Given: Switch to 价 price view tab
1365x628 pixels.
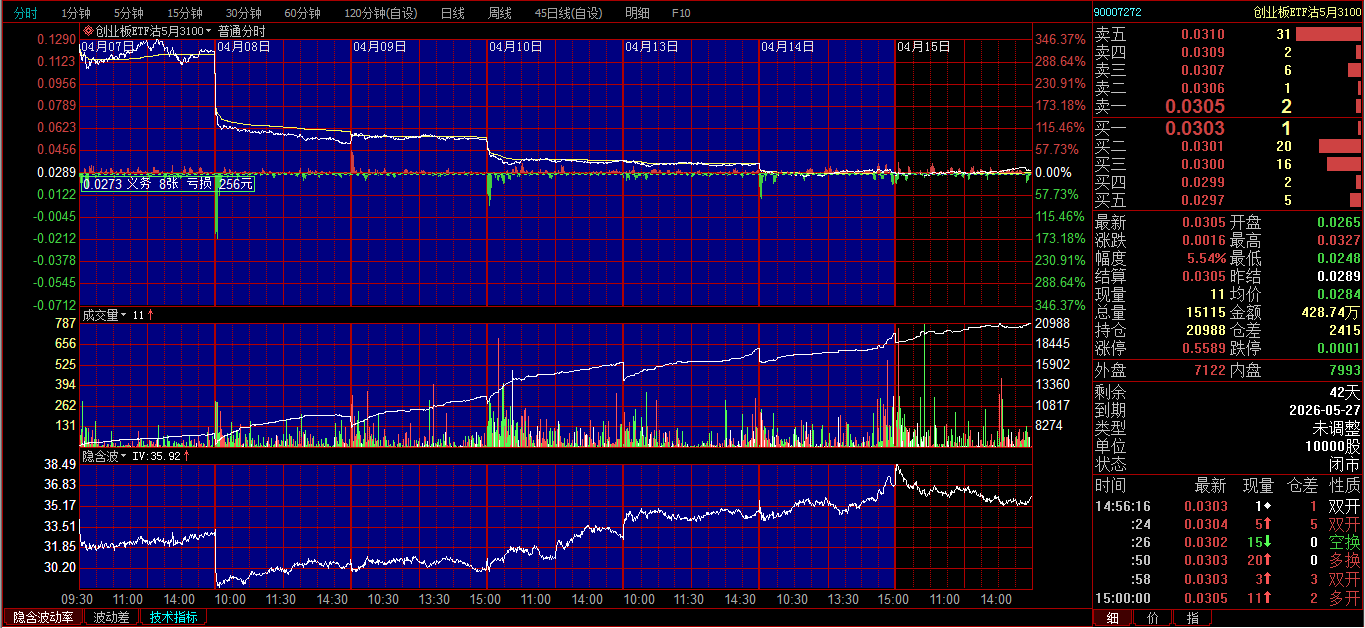Looking at the screenshot, I should coord(1152,618).
